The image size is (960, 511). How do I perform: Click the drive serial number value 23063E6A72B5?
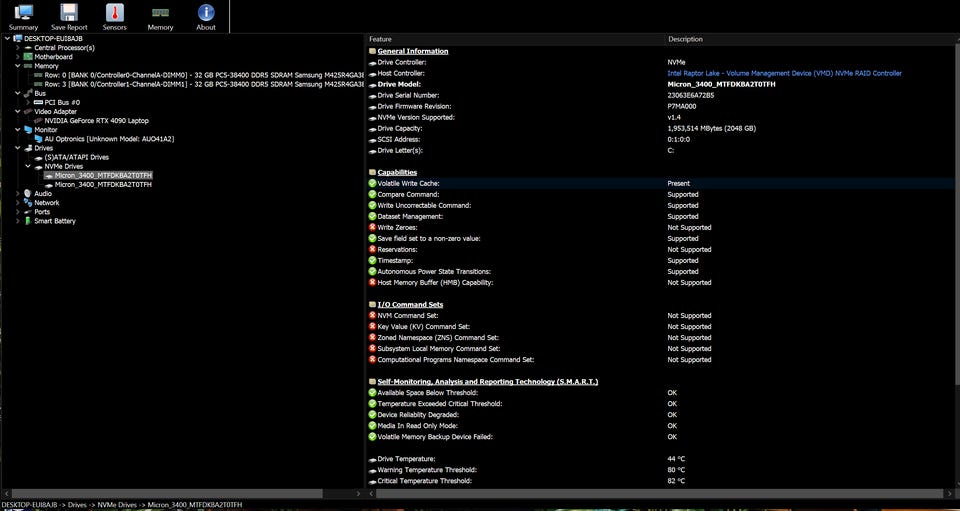(691, 95)
